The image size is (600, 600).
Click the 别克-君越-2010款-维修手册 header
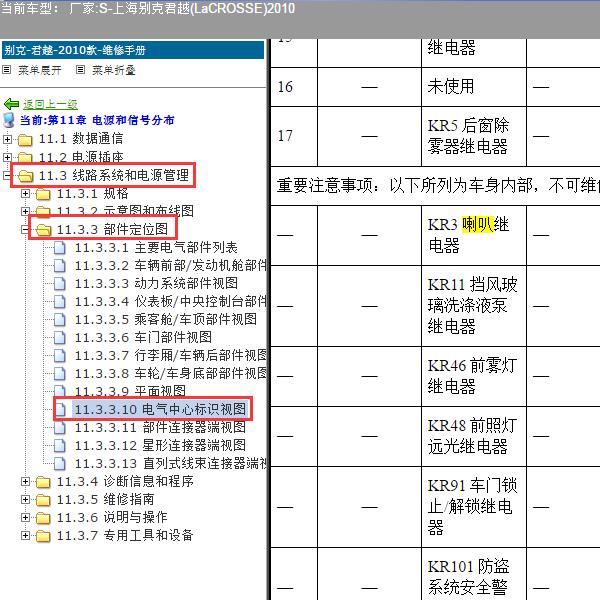[x=133, y=50]
